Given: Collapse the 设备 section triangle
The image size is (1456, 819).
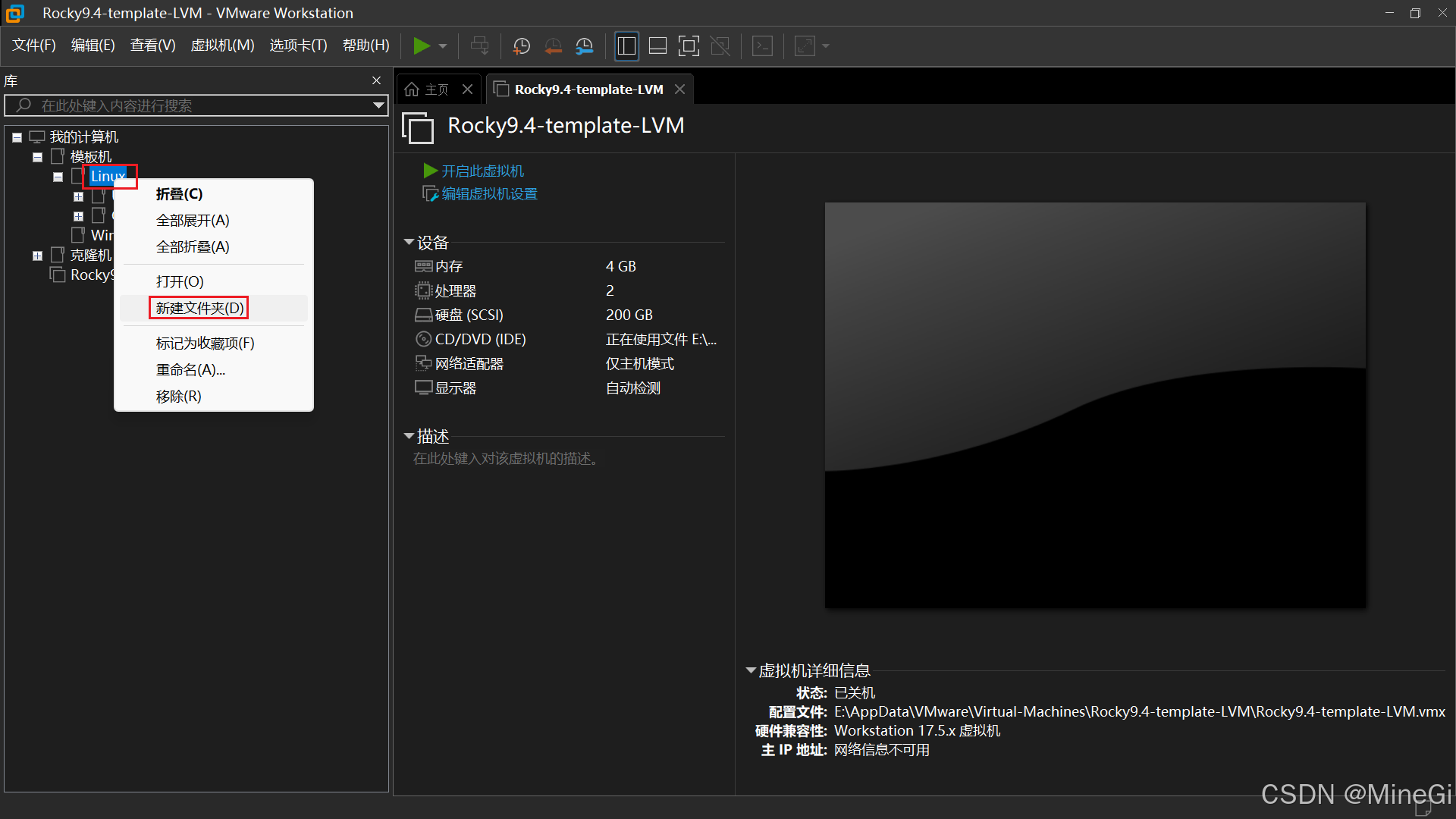Looking at the screenshot, I should click(x=409, y=243).
